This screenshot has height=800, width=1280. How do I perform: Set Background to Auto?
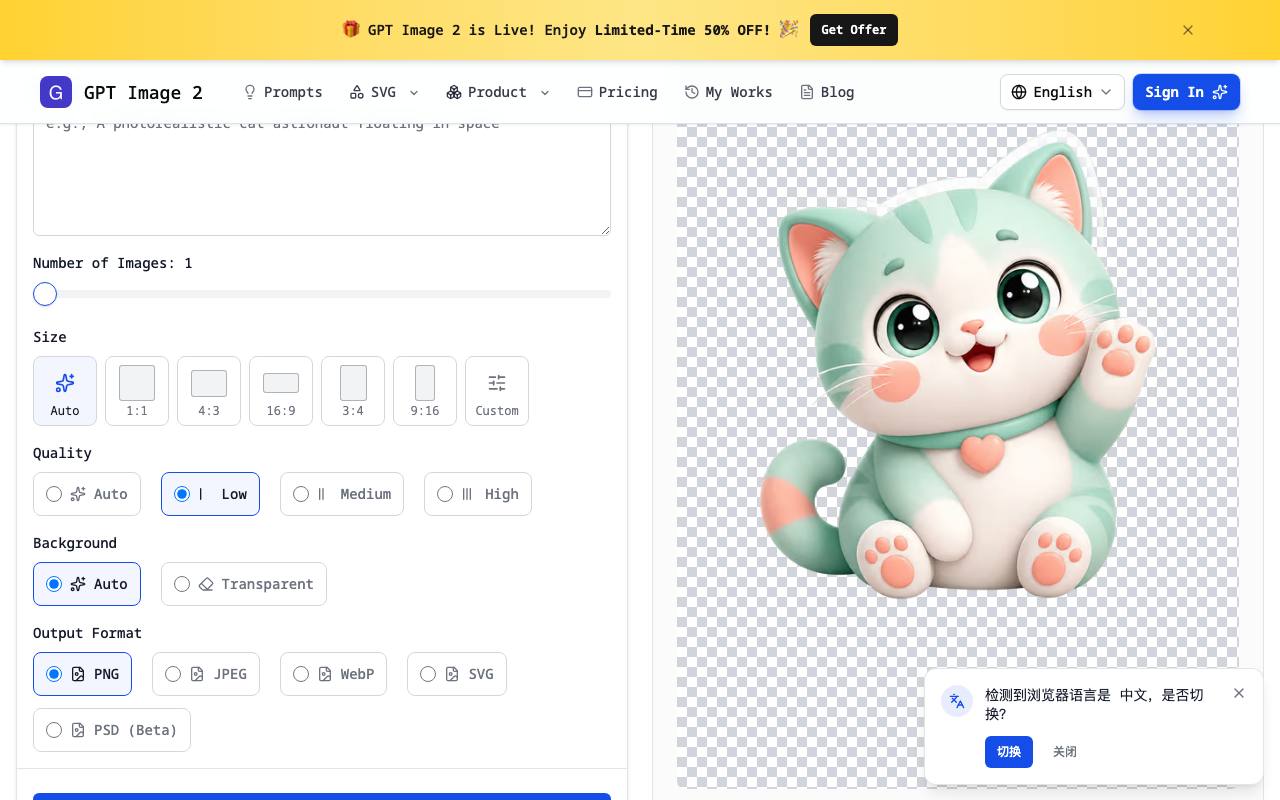87,584
